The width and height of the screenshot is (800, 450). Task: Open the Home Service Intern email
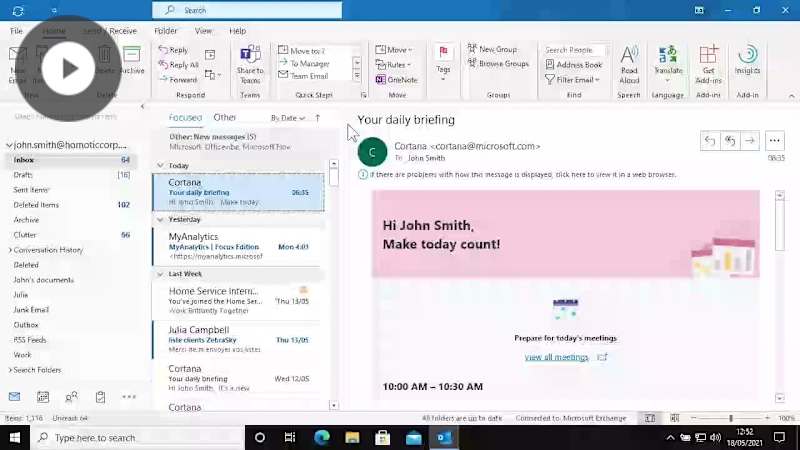pos(238,301)
